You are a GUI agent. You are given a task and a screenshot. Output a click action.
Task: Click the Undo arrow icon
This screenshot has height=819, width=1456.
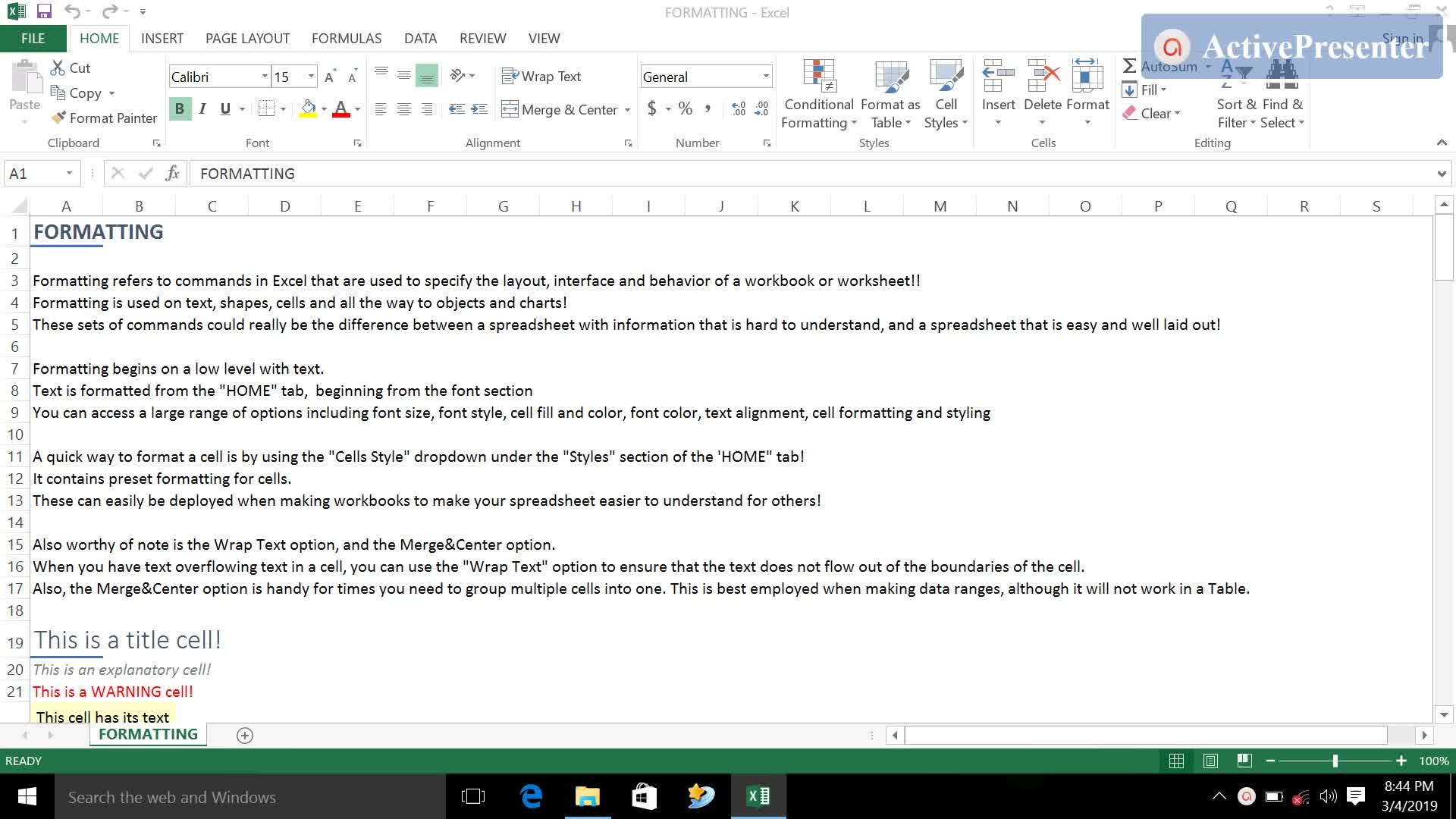72,11
